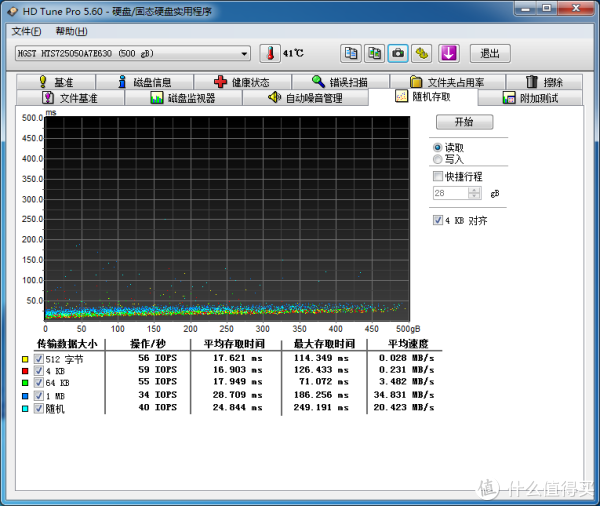Click the purple download arrow icon

click(448, 53)
